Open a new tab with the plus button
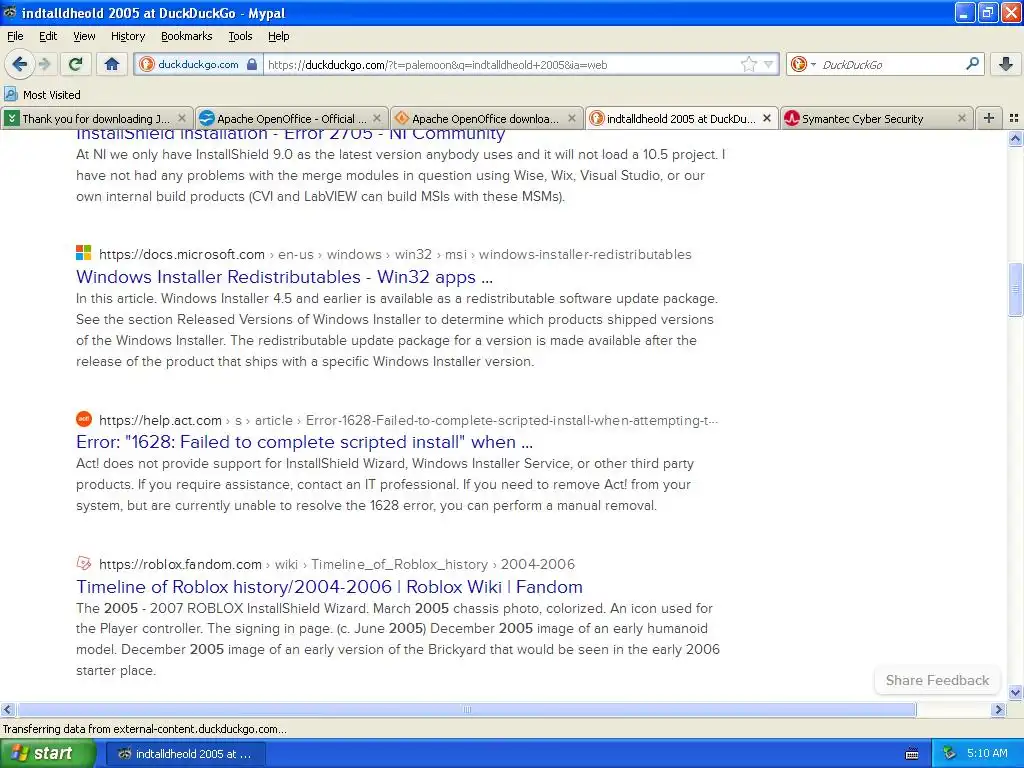The image size is (1024, 768). (x=989, y=118)
